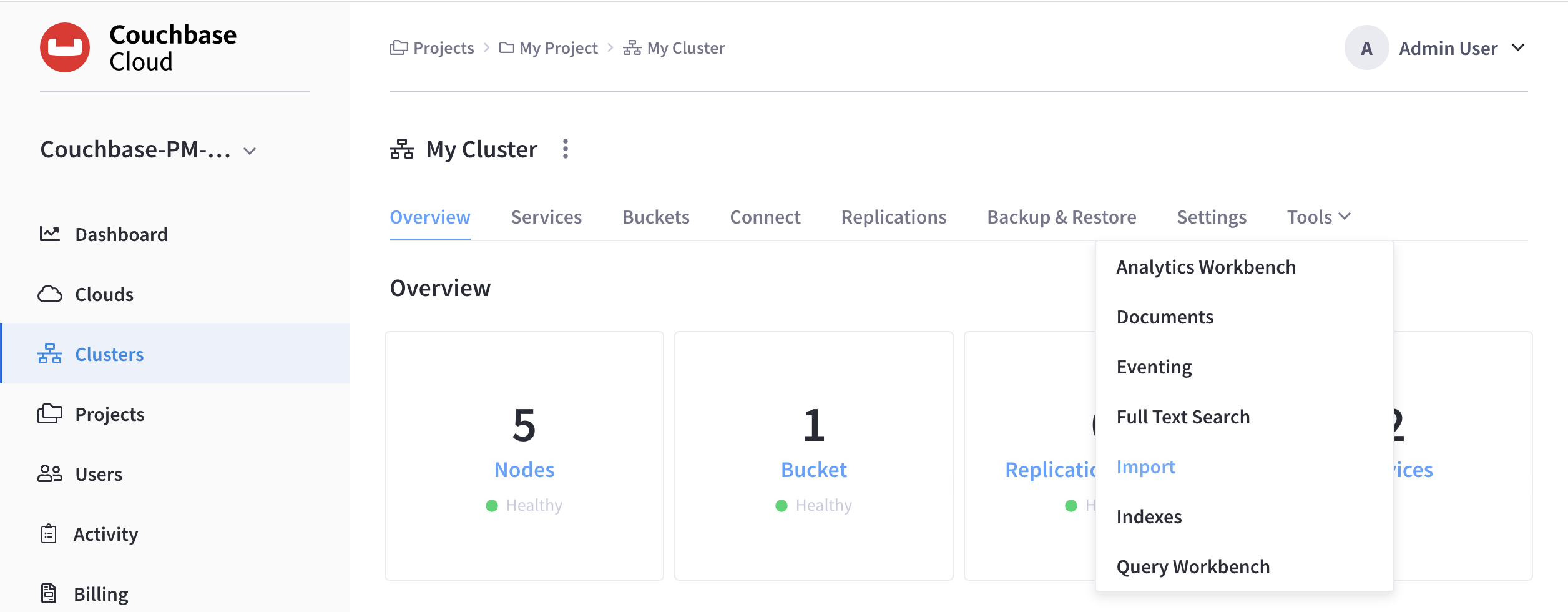Open the My Cluster three-dot options menu

(565, 149)
